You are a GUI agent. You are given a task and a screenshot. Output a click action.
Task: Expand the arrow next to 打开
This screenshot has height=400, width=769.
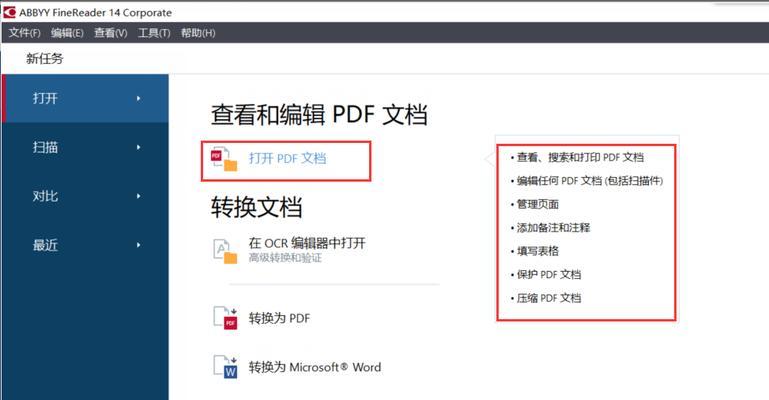(139, 99)
